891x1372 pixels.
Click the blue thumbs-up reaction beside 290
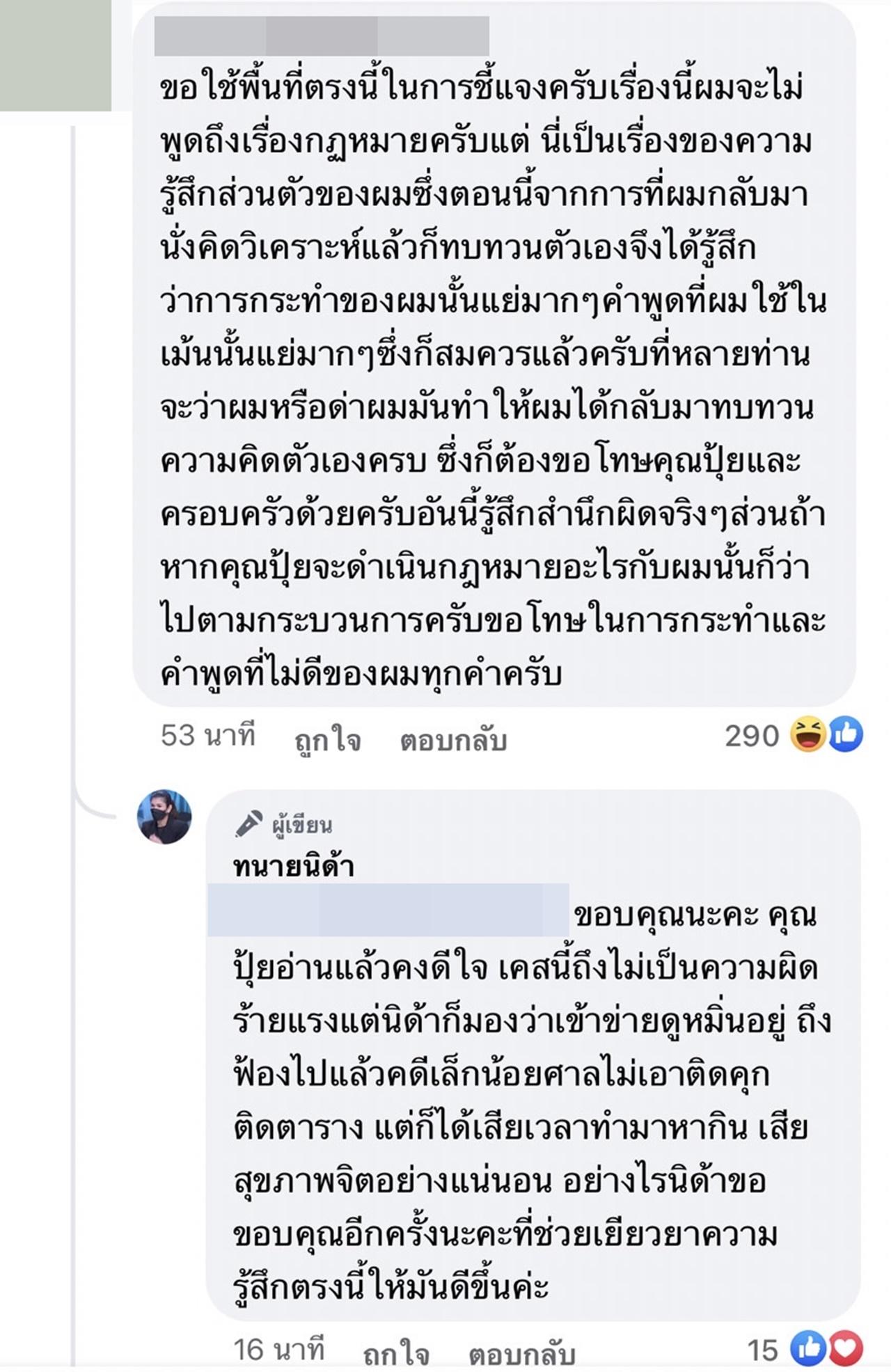pyautogui.click(x=845, y=735)
